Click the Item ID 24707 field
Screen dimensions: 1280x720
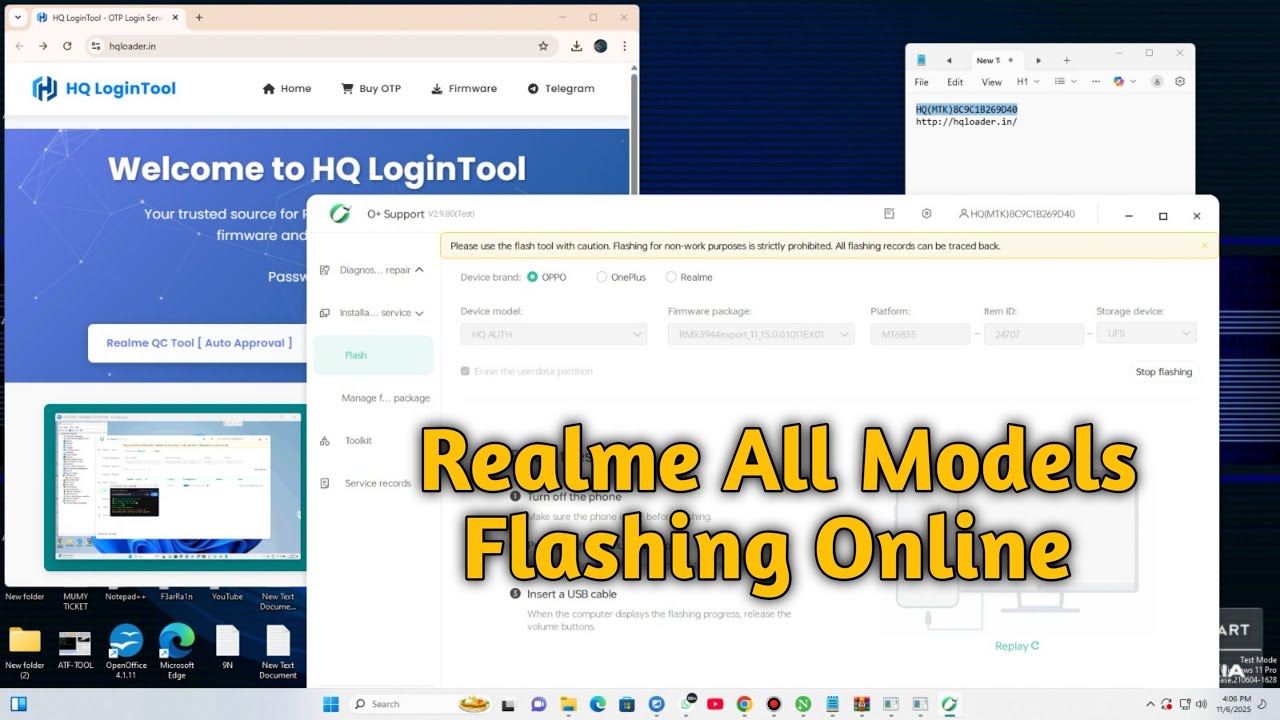(1034, 334)
